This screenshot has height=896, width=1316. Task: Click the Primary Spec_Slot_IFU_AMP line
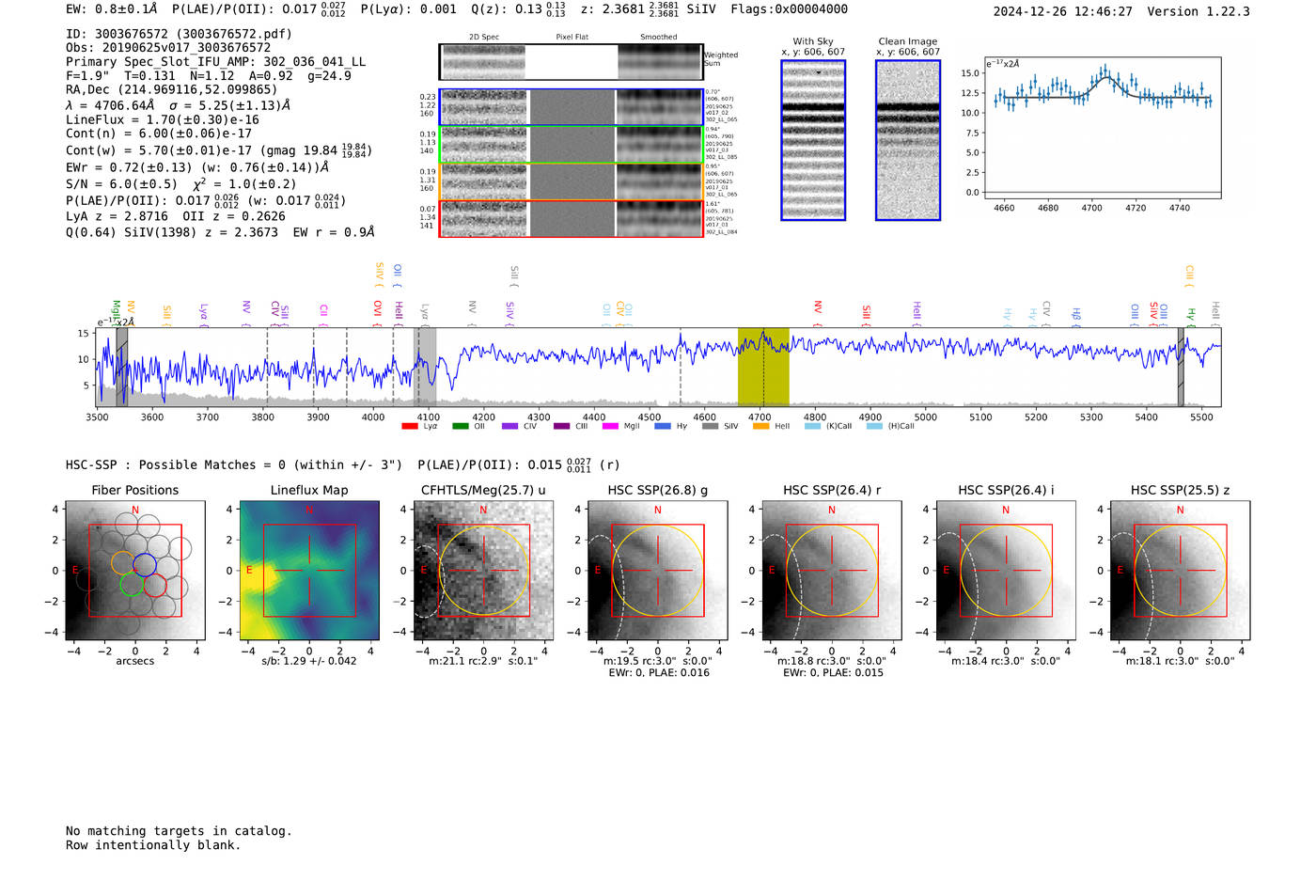coord(216,62)
